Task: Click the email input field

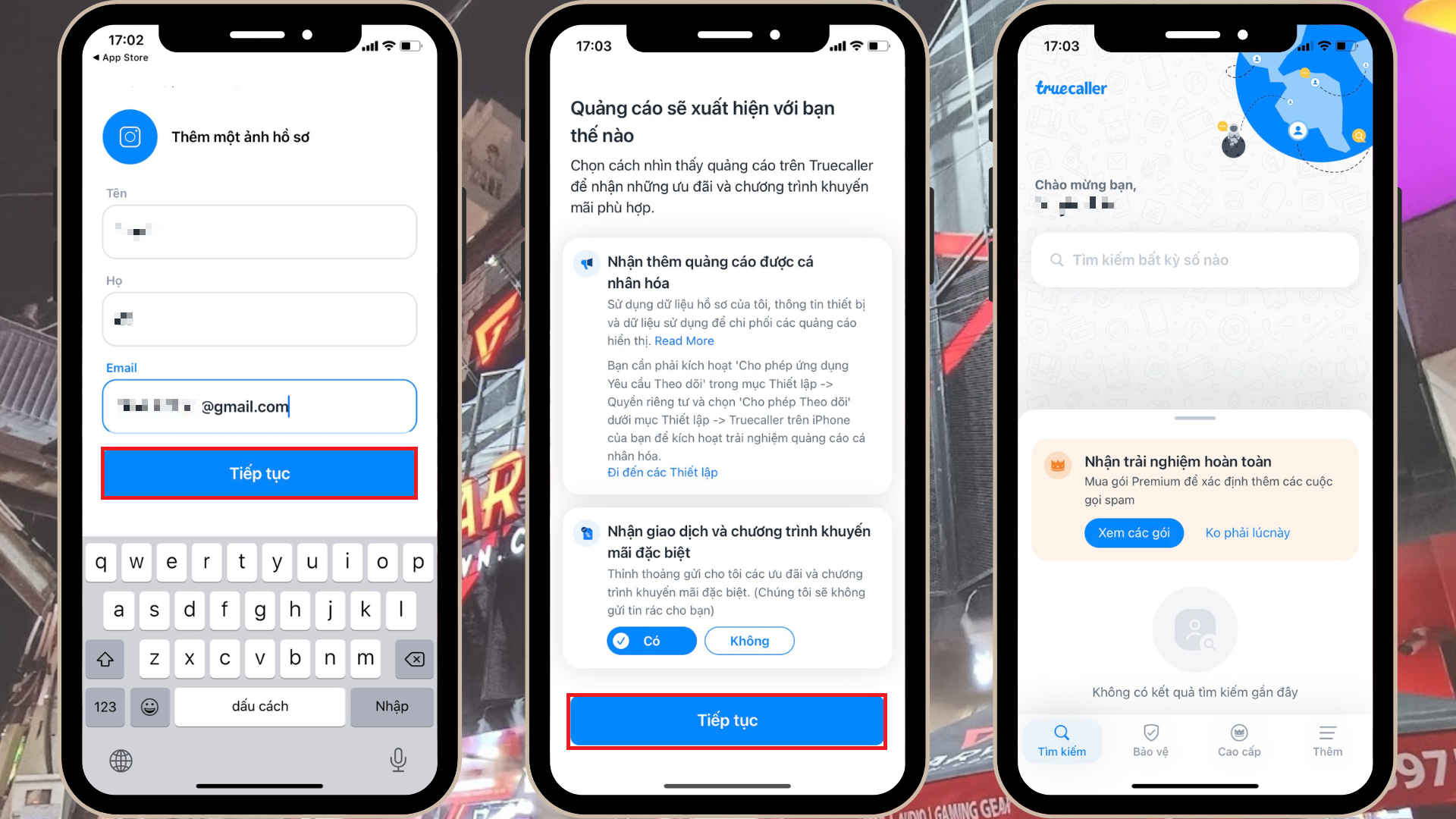Action: (x=259, y=406)
